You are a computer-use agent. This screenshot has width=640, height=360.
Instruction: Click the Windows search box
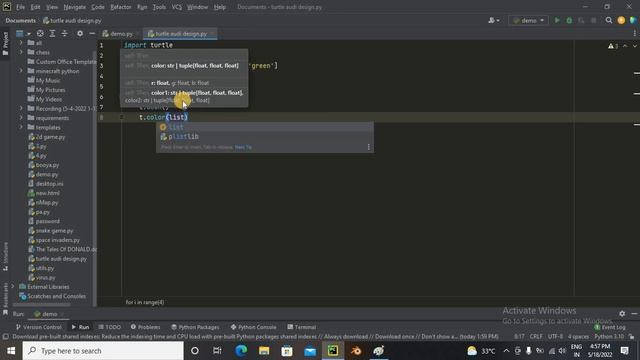[103, 351]
